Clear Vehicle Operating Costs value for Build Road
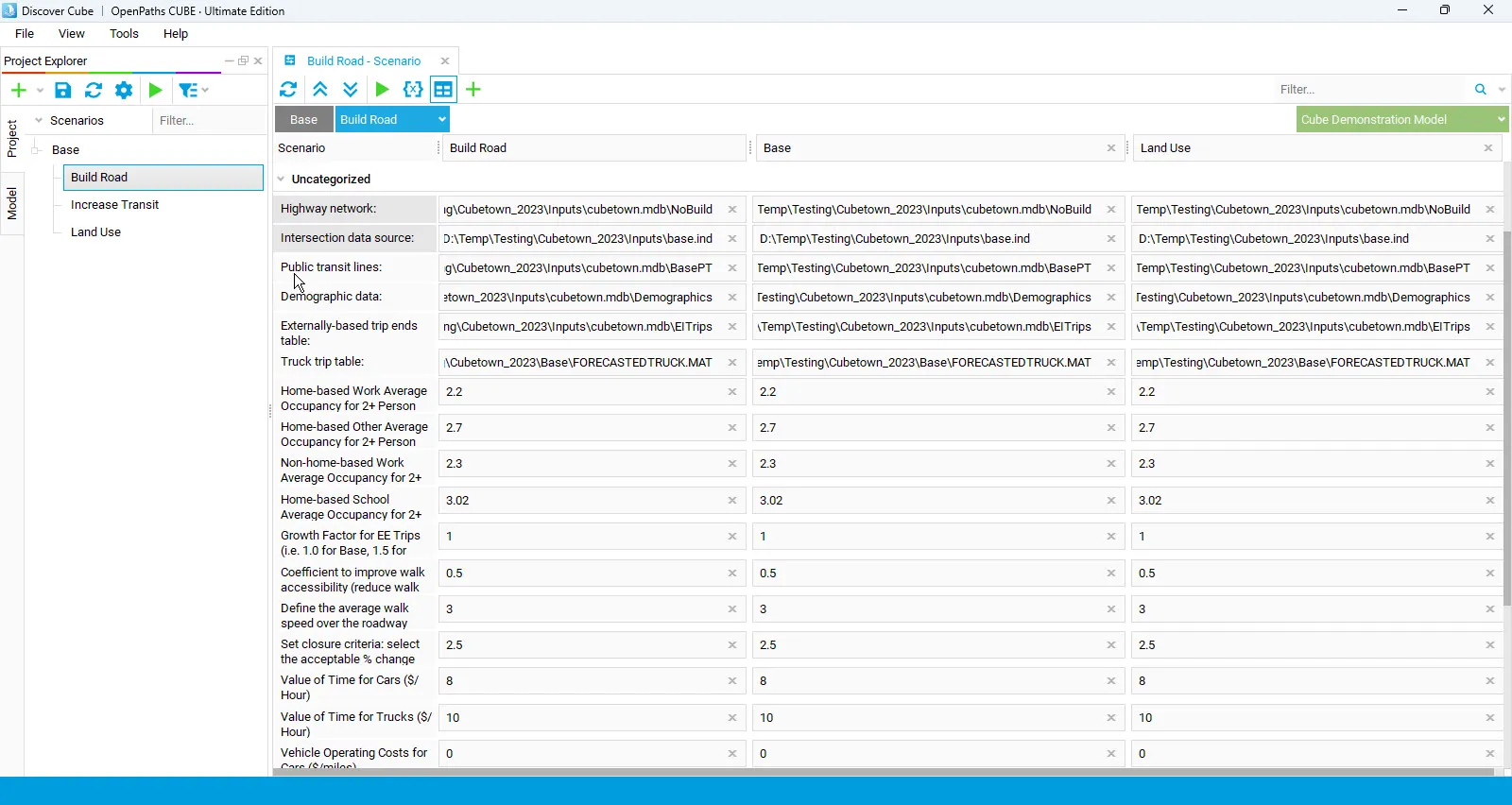 732,754
